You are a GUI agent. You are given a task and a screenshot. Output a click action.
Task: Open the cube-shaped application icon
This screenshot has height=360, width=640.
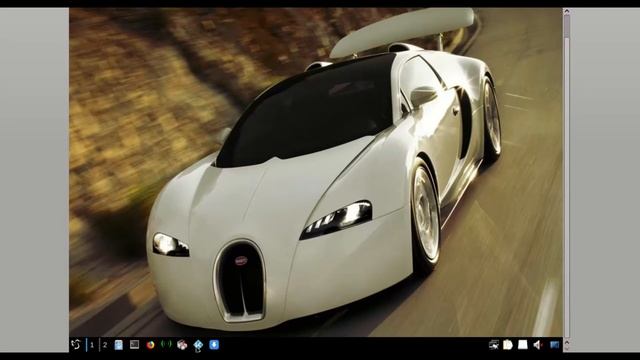click(182, 345)
